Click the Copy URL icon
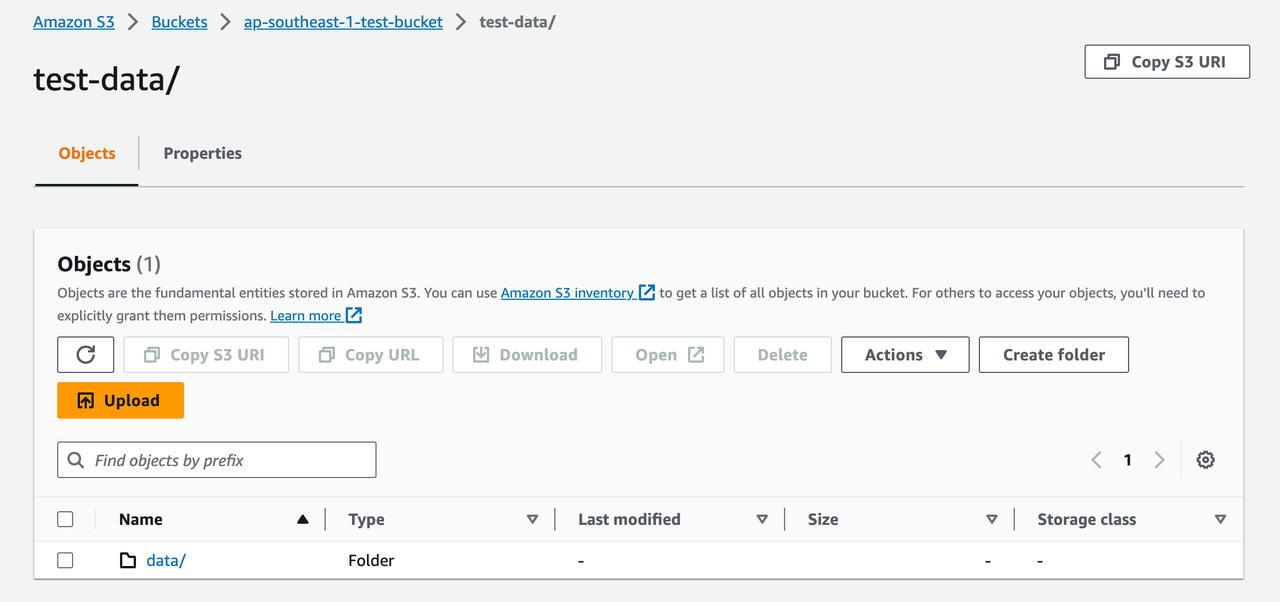The height and width of the screenshot is (602, 1280). click(x=325, y=354)
